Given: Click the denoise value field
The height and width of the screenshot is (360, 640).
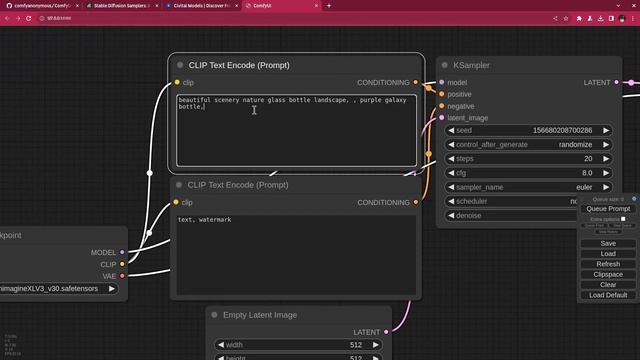Looking at the screenshot, I should point(512,215).
